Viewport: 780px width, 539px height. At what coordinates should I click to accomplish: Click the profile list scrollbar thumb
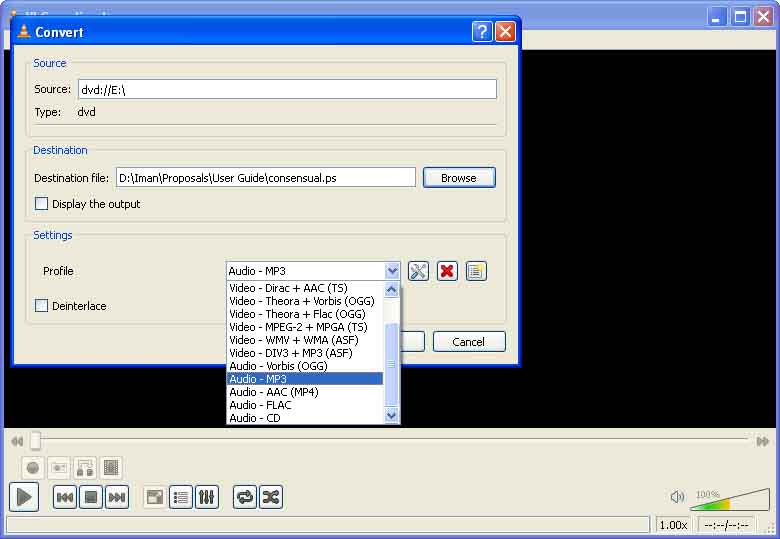click(x=391, y=365)
